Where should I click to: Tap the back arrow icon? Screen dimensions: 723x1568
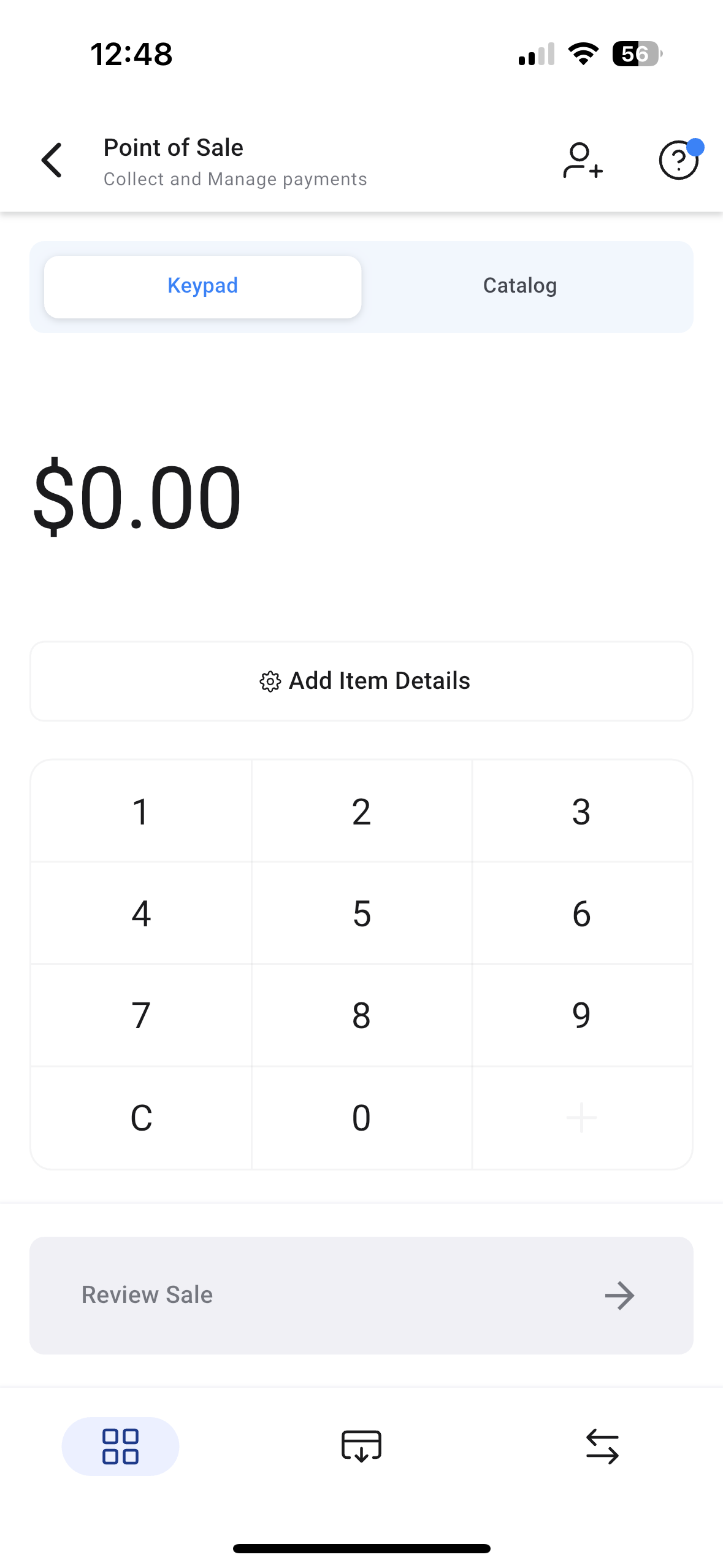(x=52, y=160)
